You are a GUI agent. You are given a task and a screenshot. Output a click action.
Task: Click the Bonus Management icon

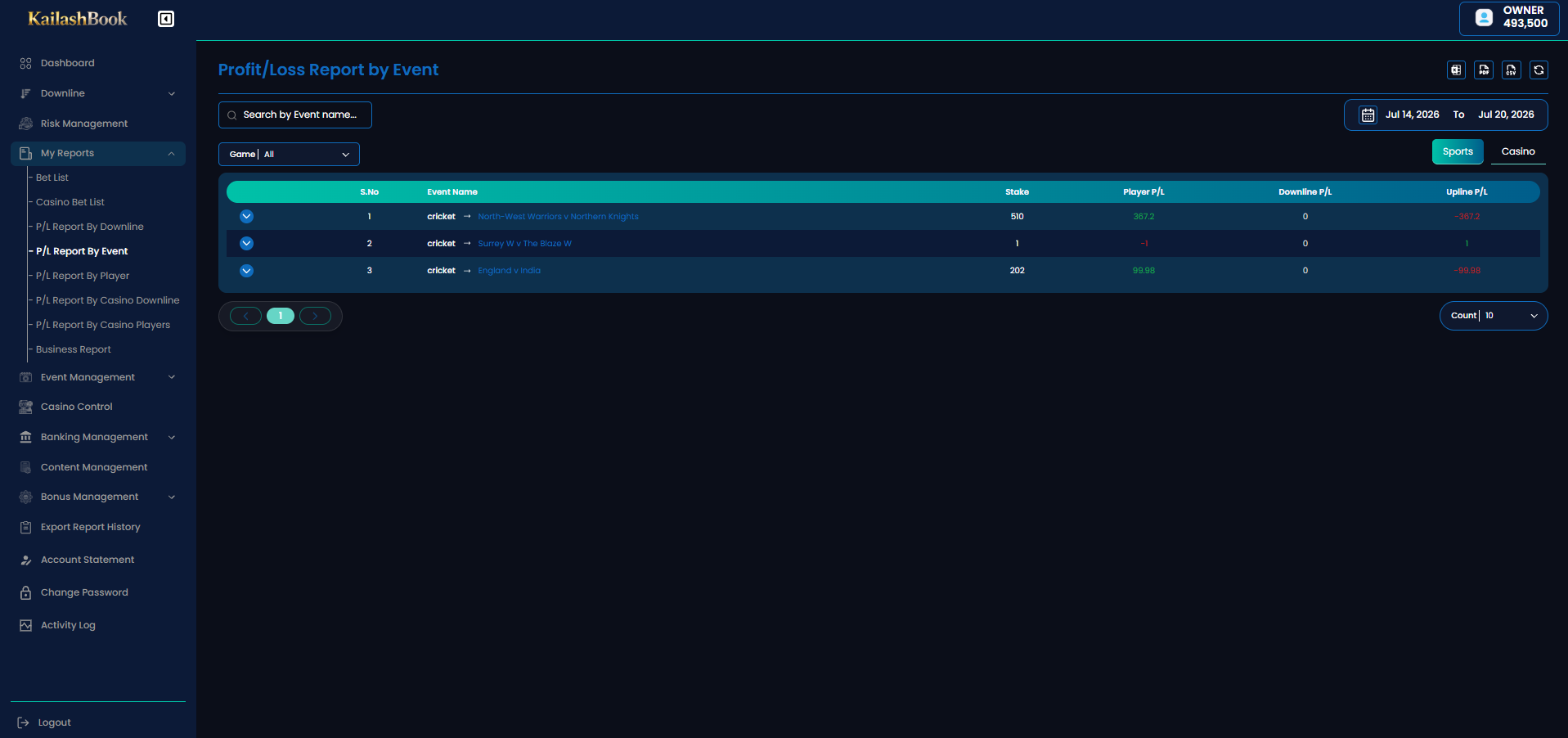25,497
